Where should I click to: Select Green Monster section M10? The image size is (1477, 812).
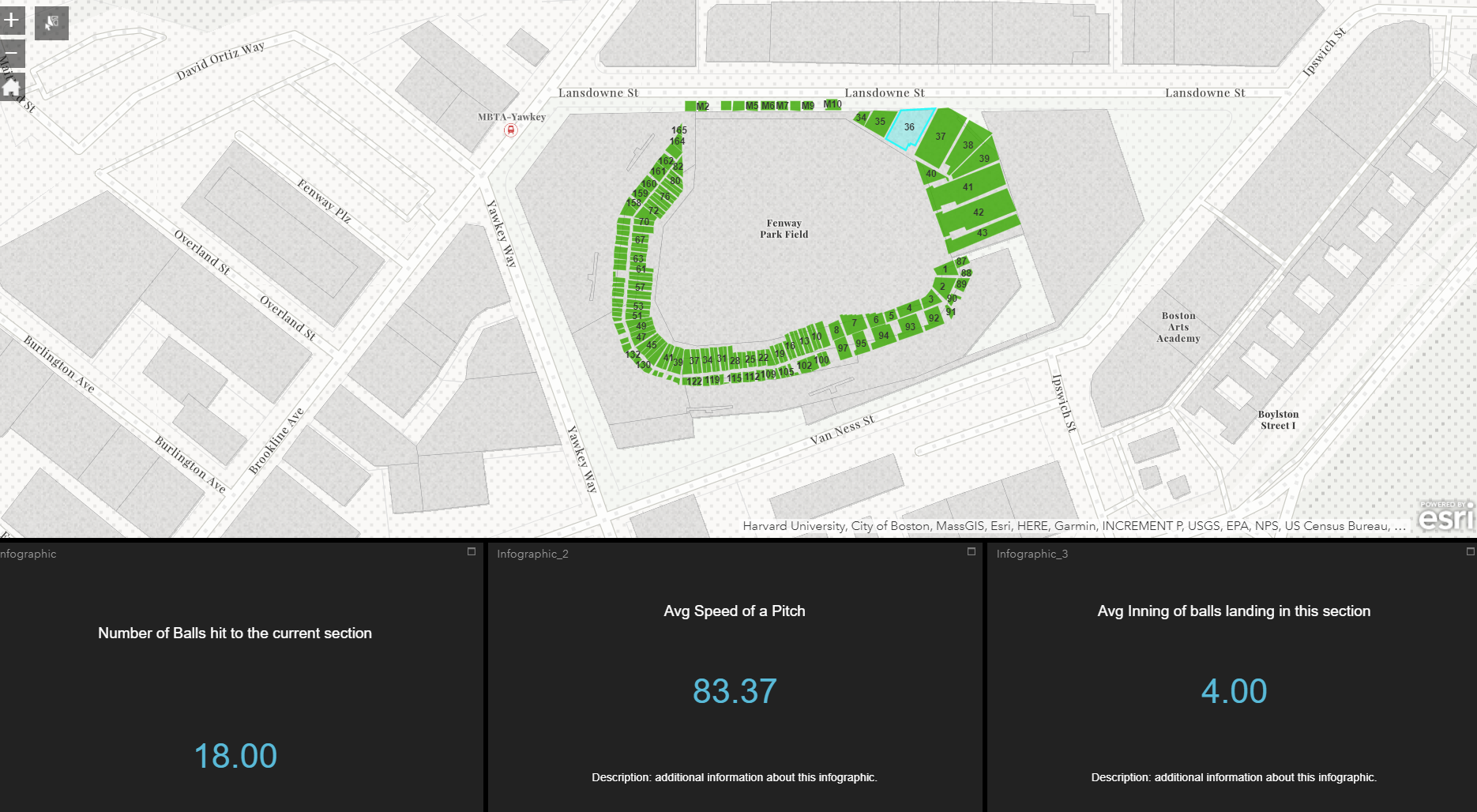(832, 104)
